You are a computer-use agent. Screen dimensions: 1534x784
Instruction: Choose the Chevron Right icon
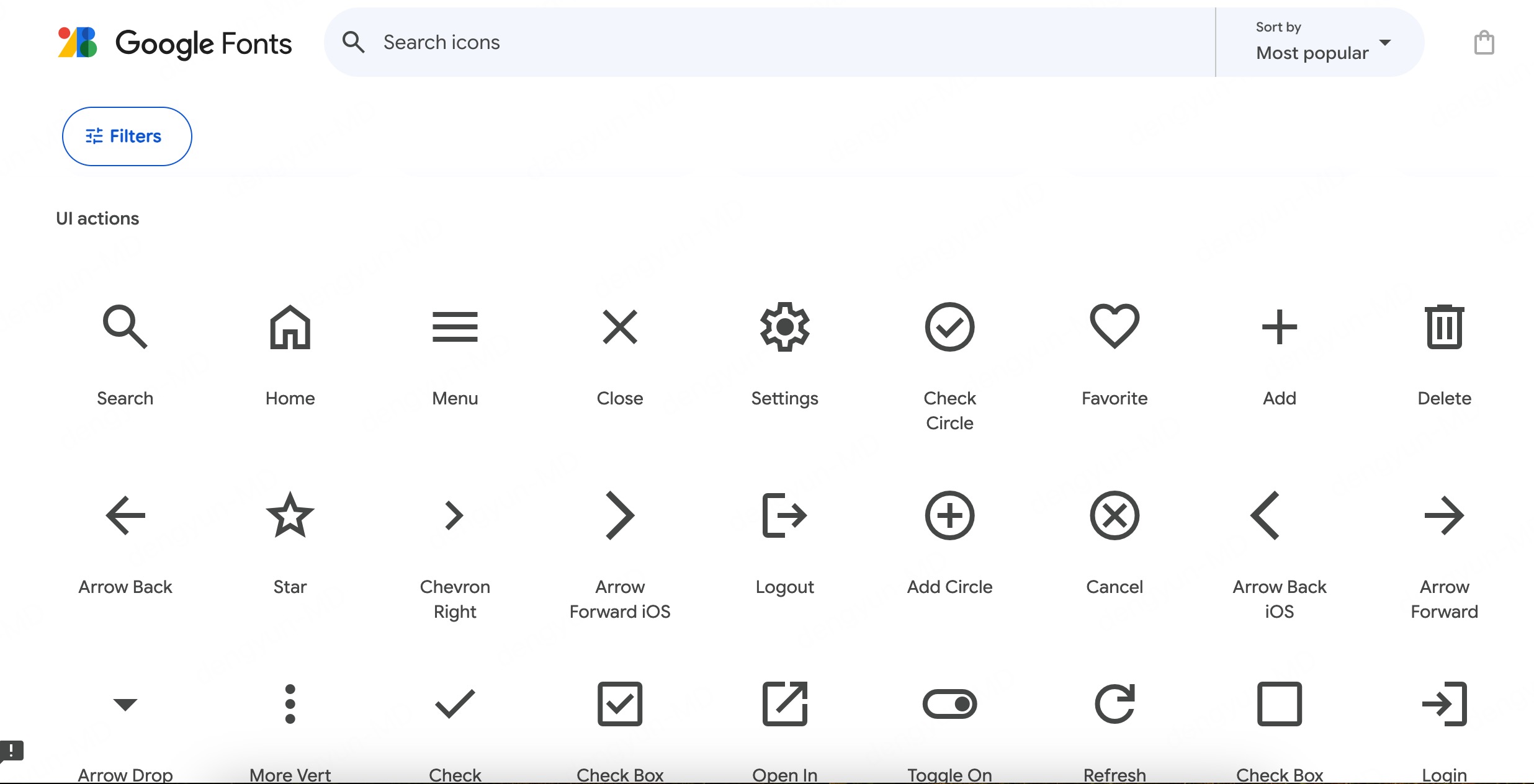coord(455,515)
